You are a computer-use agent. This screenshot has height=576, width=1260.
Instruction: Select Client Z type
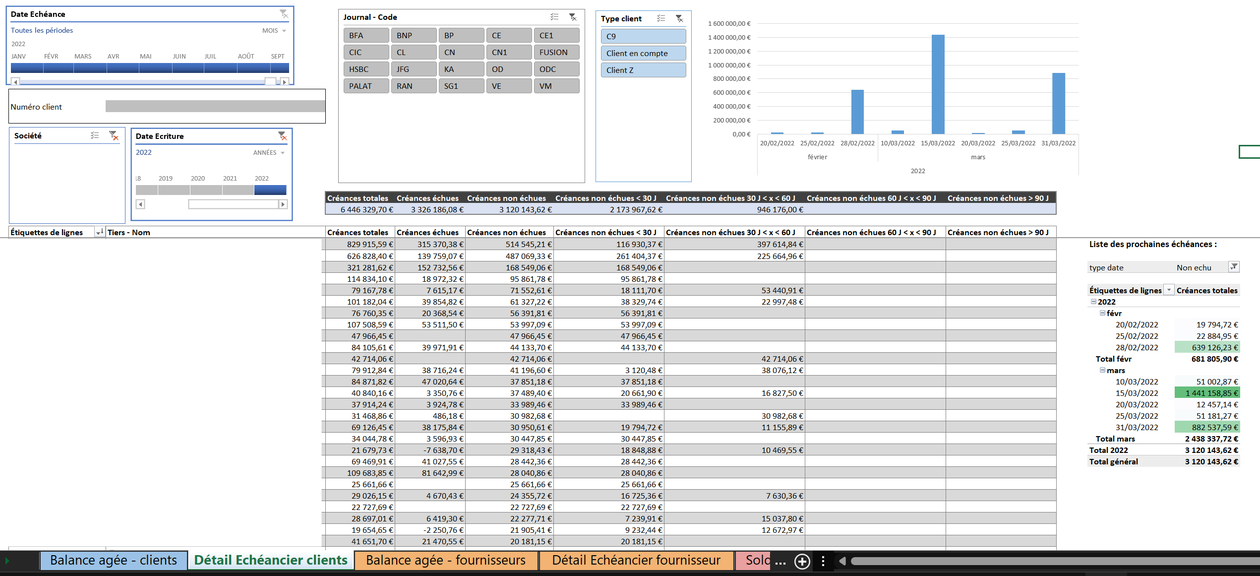tap(643, 70)
